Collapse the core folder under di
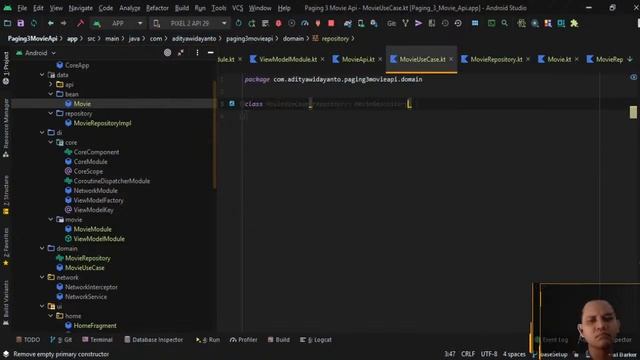Viewport: 640px width, 360px height. (x=51, y=142)
